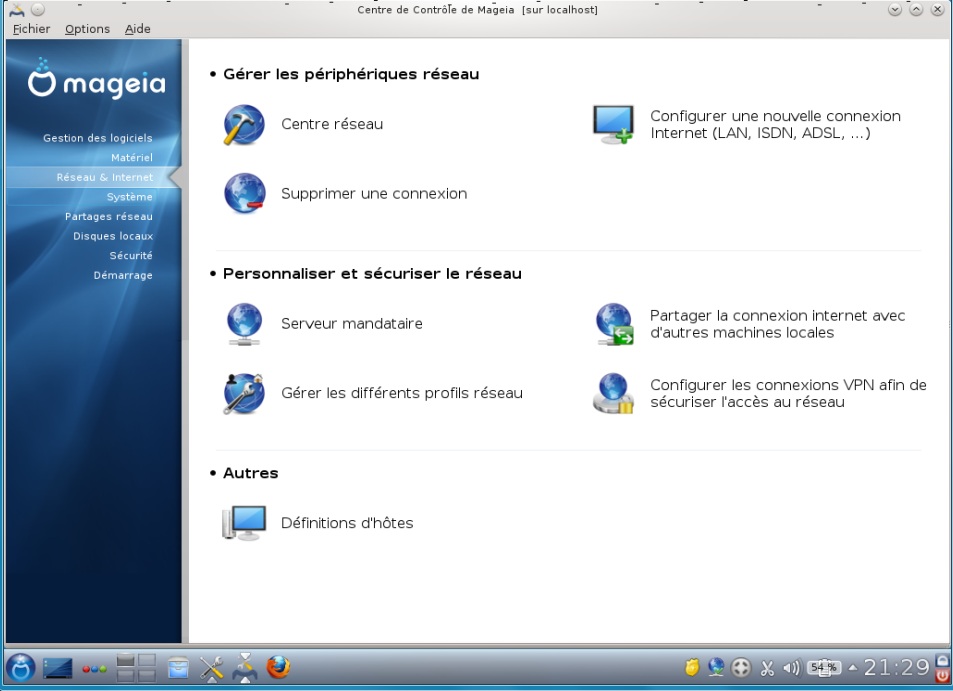Click the red power leave button

point(943,675)
